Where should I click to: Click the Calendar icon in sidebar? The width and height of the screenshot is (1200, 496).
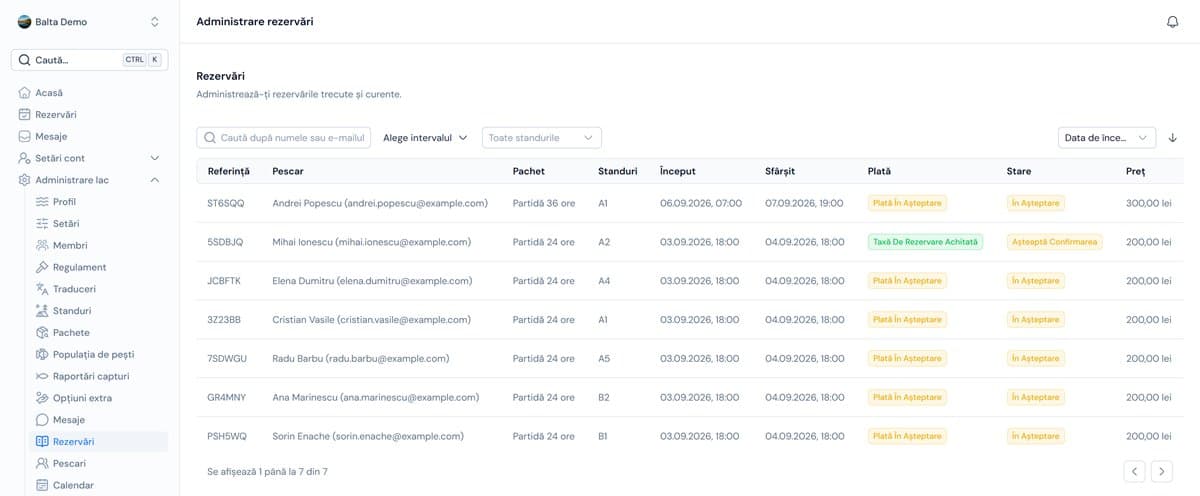coord(42,485)
